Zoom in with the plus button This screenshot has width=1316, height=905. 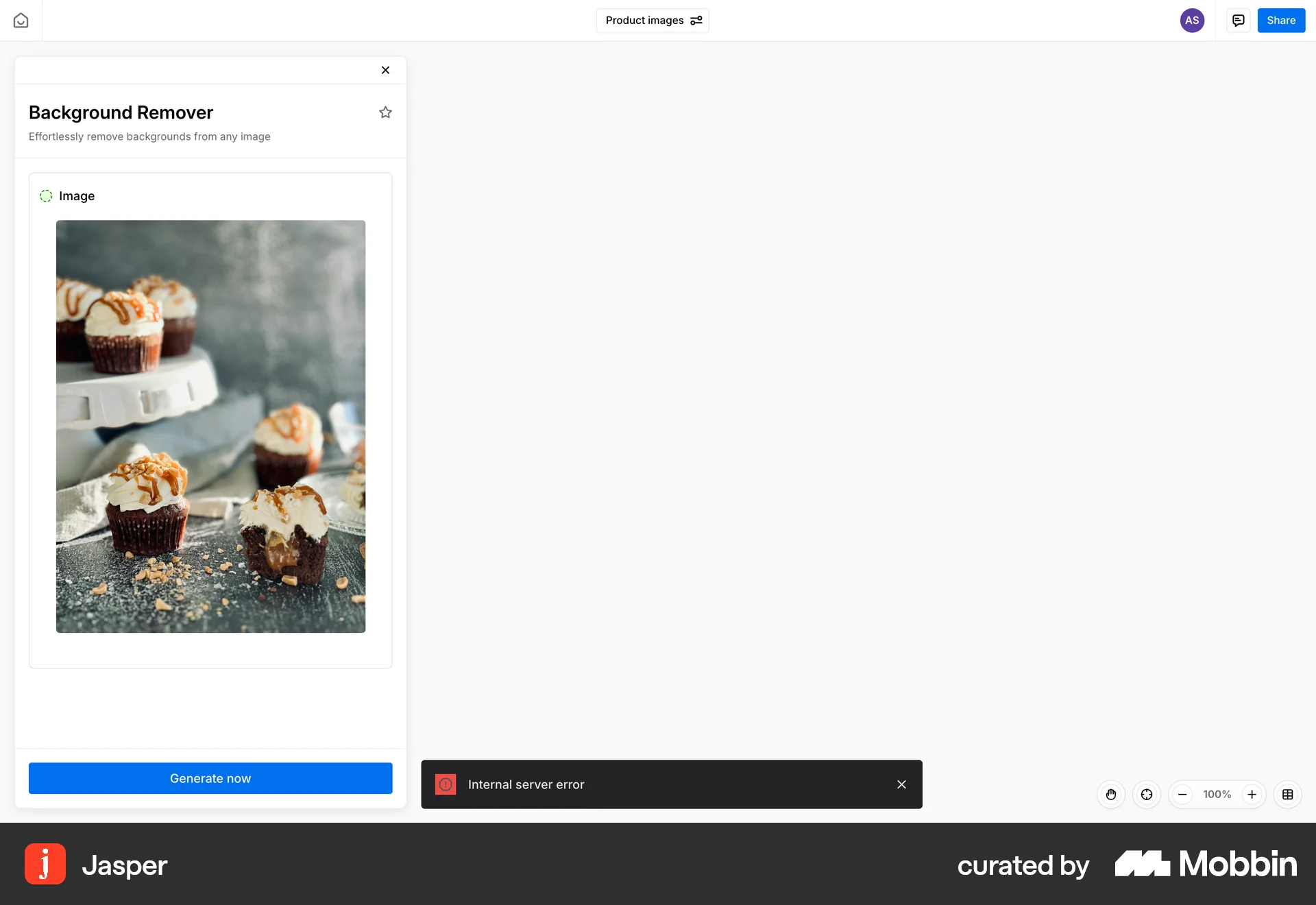1252,794
